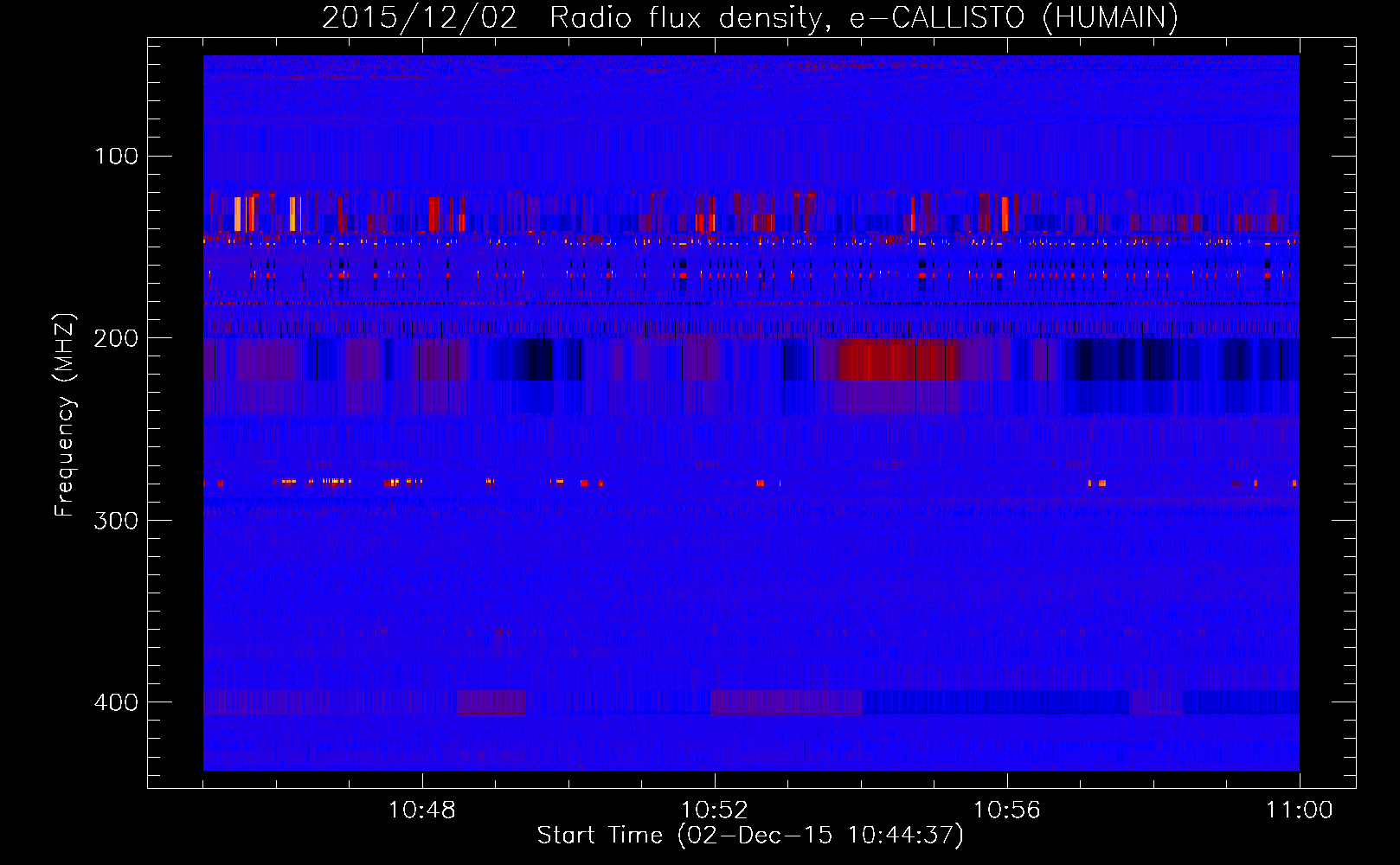Viewport: 1400px width, 865px height.
Task: Click the 10:52 time tick label
Action: coord(715,811)
